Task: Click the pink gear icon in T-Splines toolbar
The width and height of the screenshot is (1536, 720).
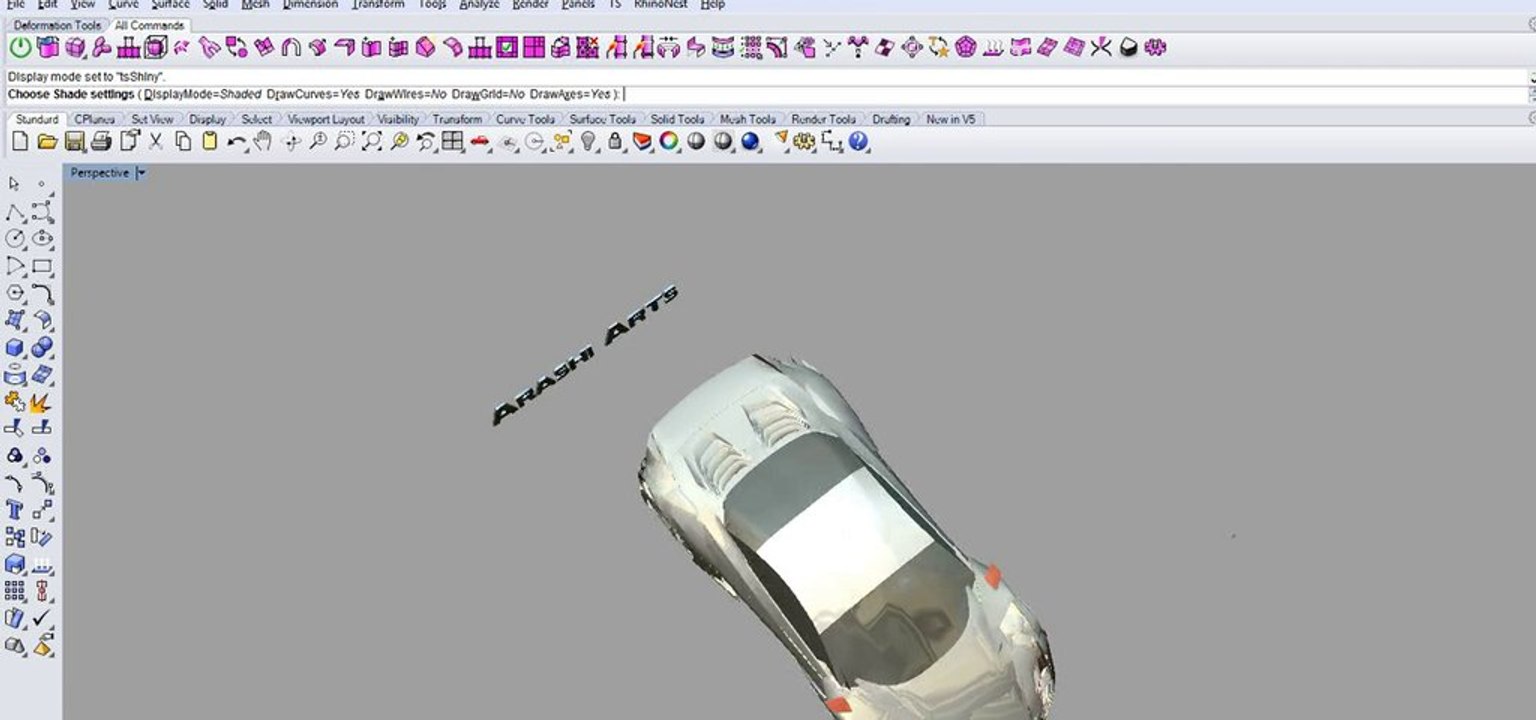Action: click(1155, 47)
